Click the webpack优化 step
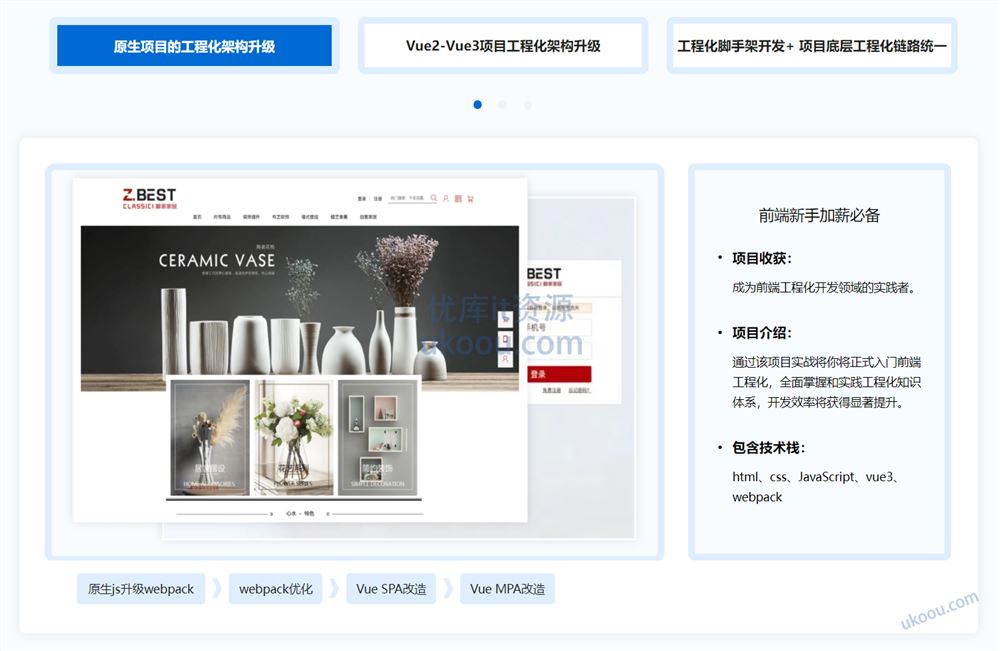Viewport: 1000px width, 651px height. (x=276, y=589)
